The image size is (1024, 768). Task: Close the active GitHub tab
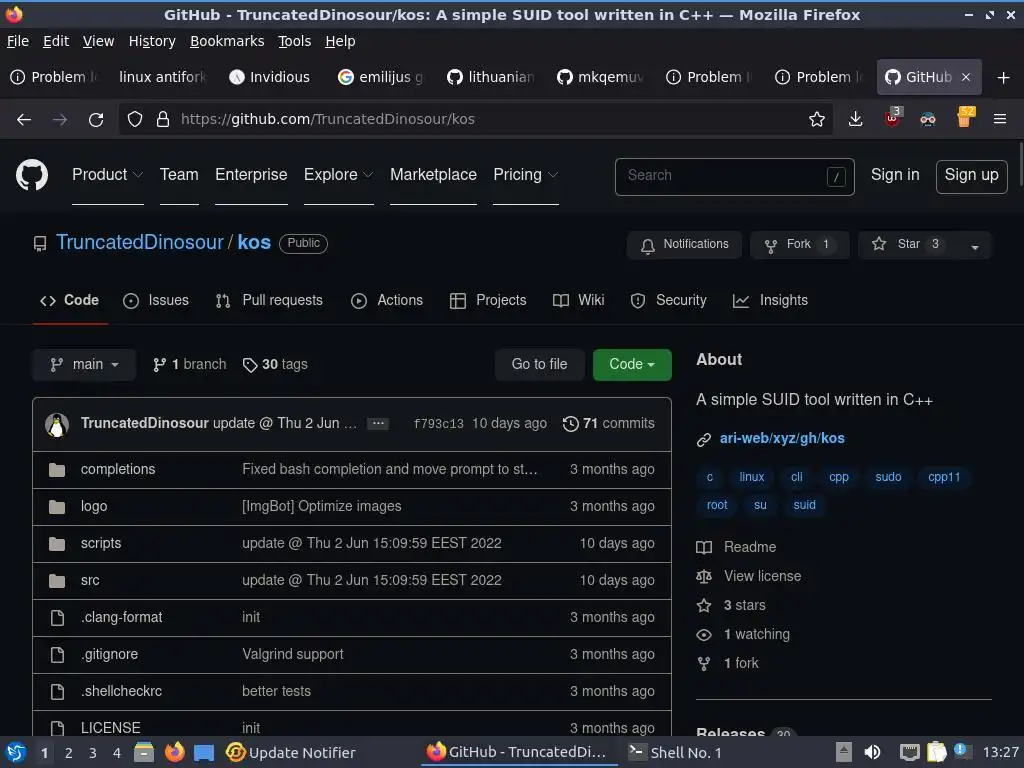966,77
